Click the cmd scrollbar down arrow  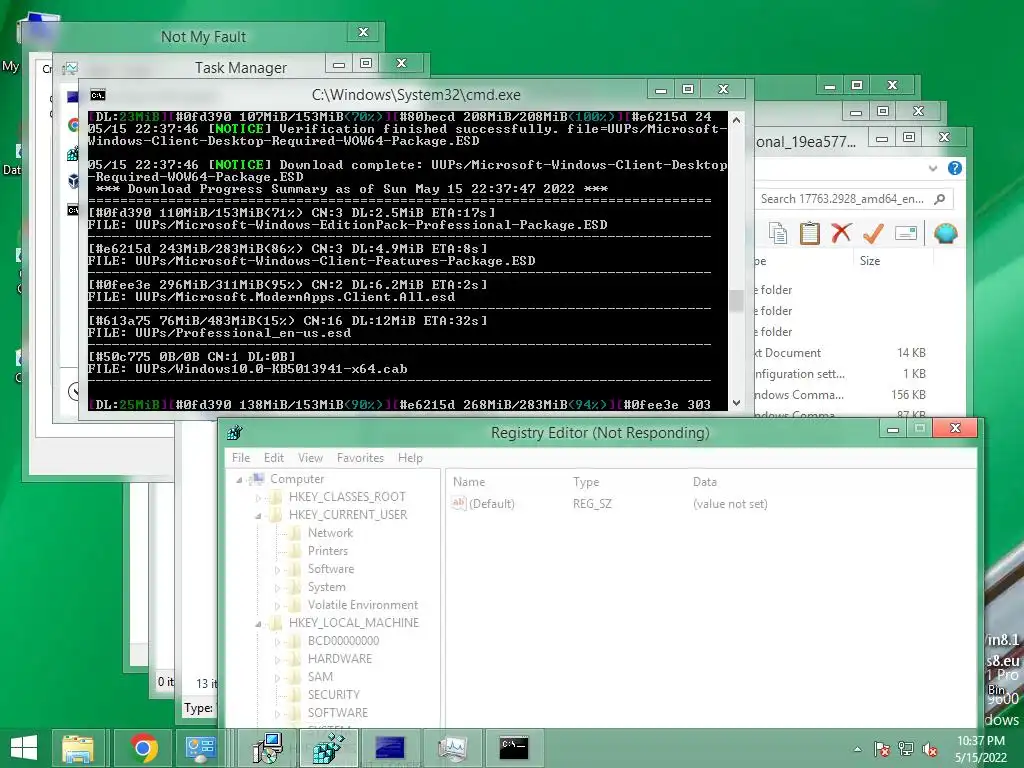[736, 403]
